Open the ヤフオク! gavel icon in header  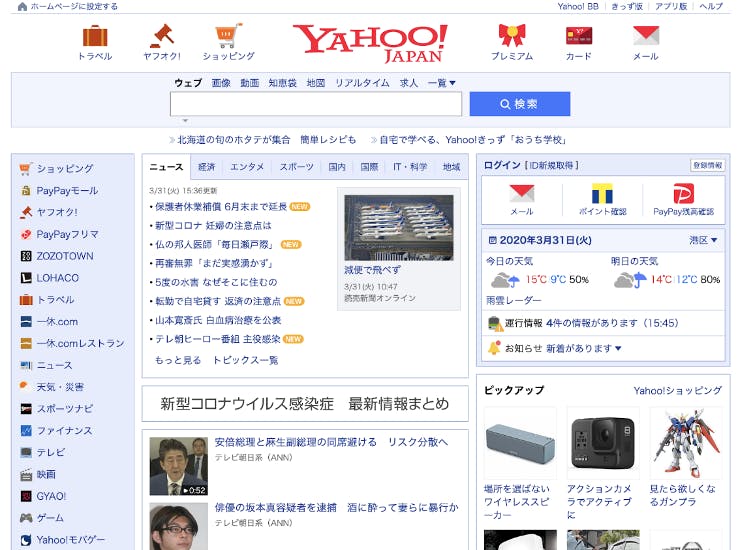coord(162,36)
